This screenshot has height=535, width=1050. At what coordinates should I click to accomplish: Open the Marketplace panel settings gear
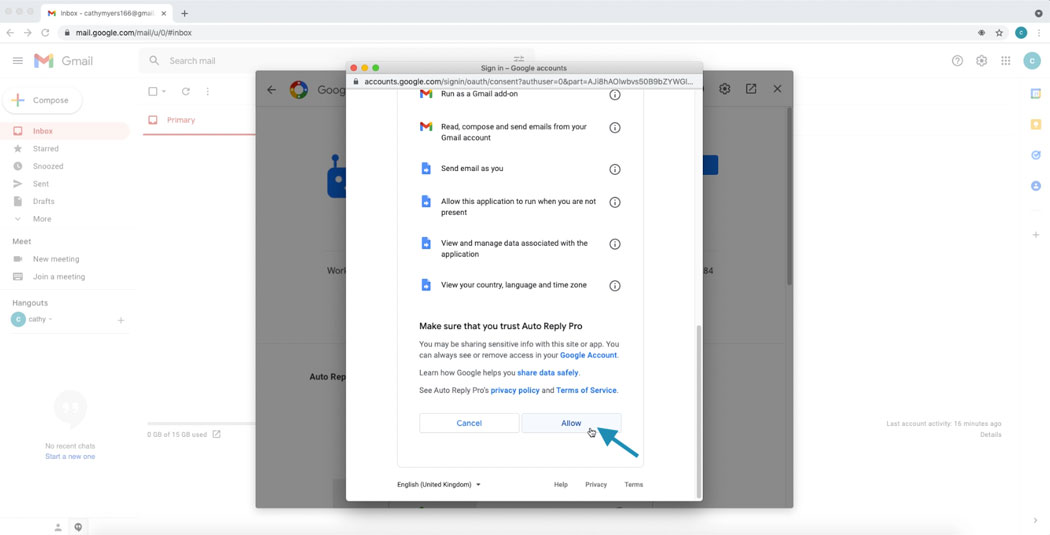click(725, 89)
